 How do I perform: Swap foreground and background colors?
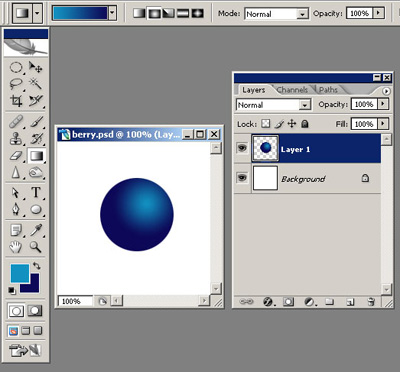[x=36, y=266]
